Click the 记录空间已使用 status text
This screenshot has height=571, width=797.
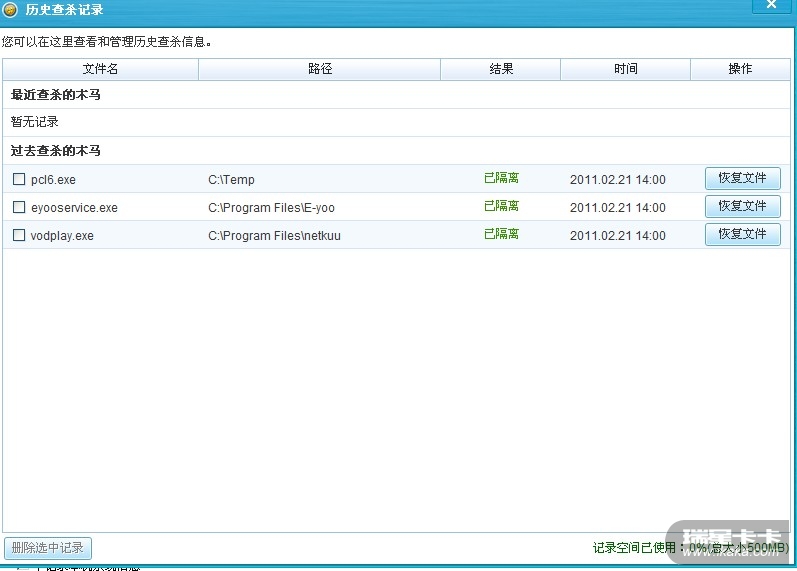(690, 548)
